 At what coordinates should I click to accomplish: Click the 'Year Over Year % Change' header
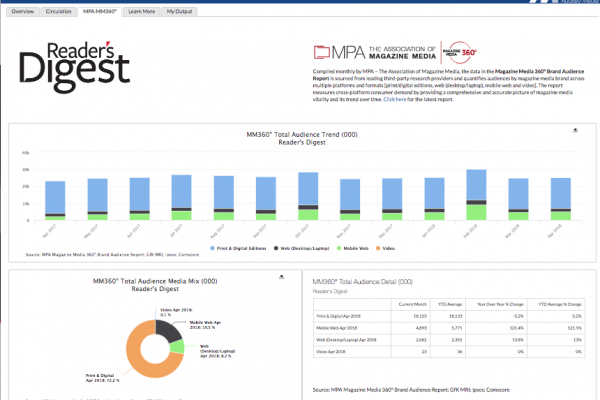[500, 304]
